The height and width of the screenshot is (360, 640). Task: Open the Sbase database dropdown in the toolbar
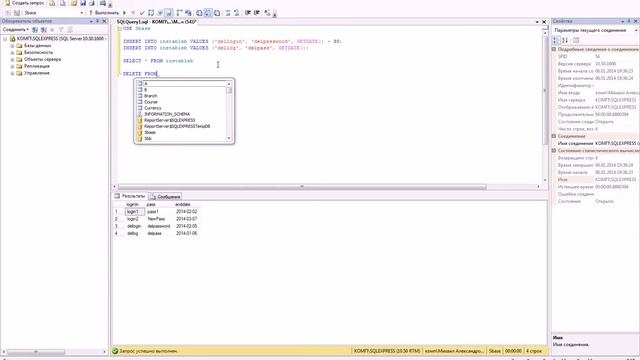[x=53, y=13]
